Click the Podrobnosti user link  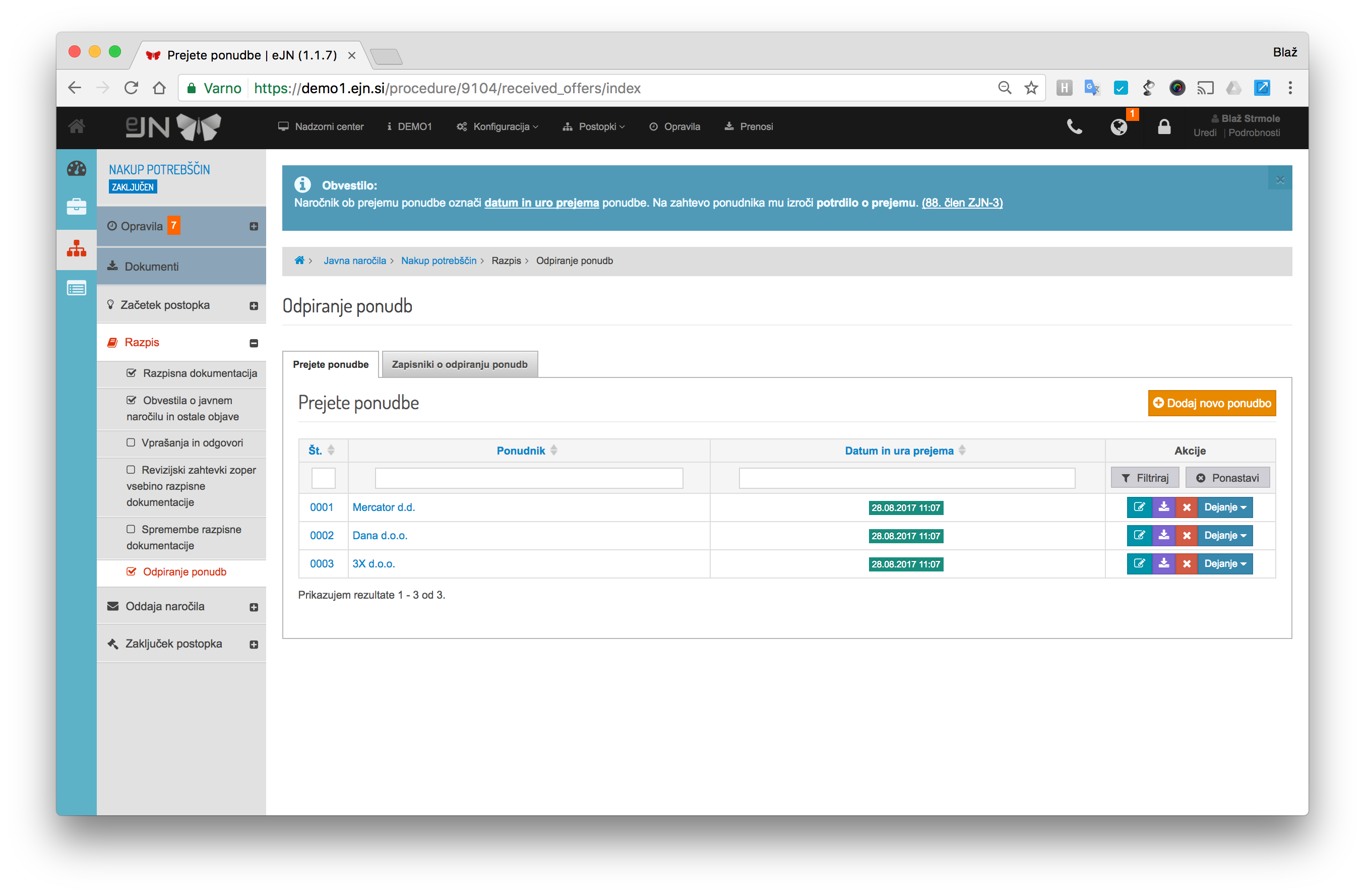click(1254, 133)
